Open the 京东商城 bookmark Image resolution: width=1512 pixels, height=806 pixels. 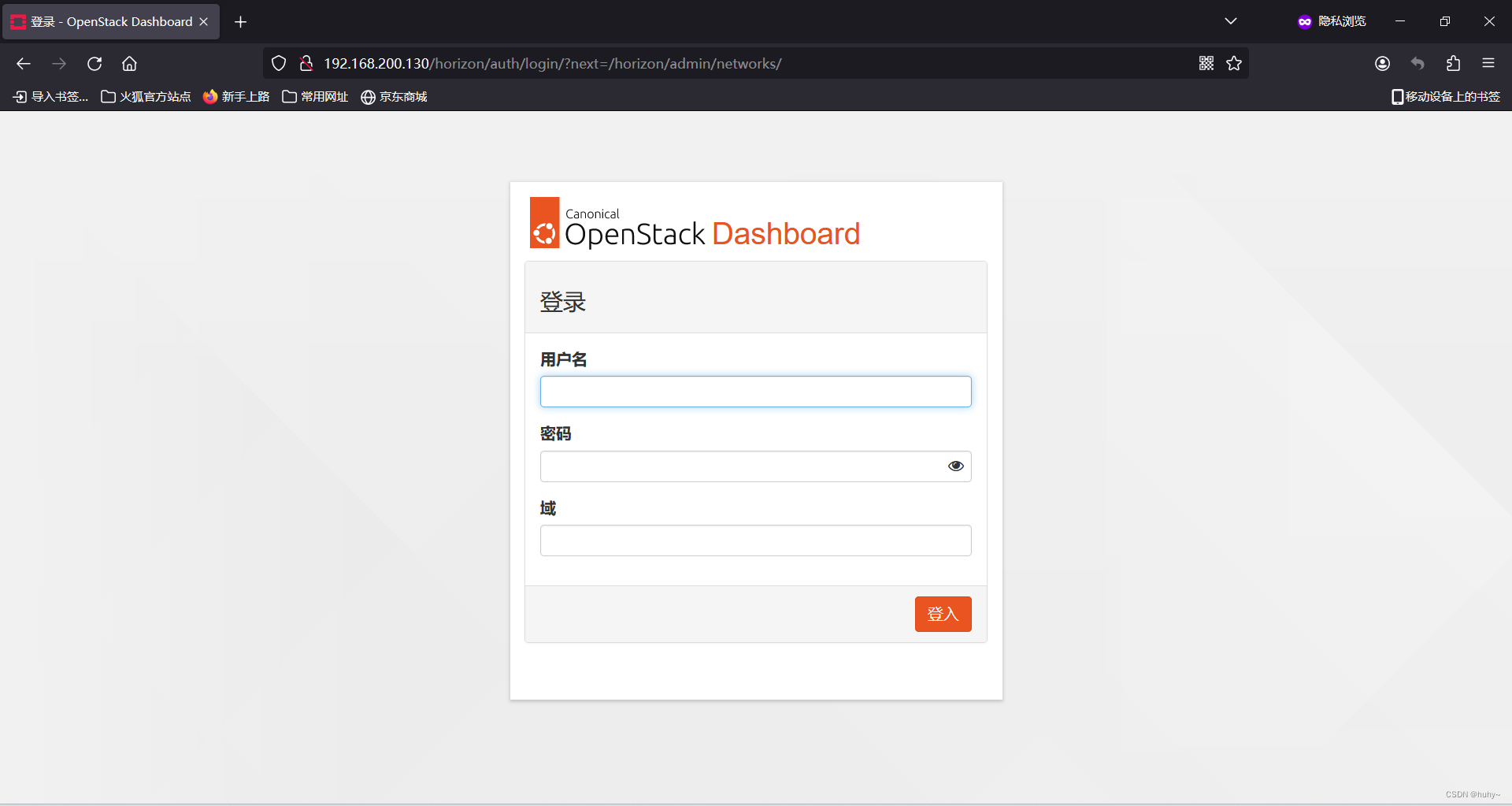coord(394,97)
